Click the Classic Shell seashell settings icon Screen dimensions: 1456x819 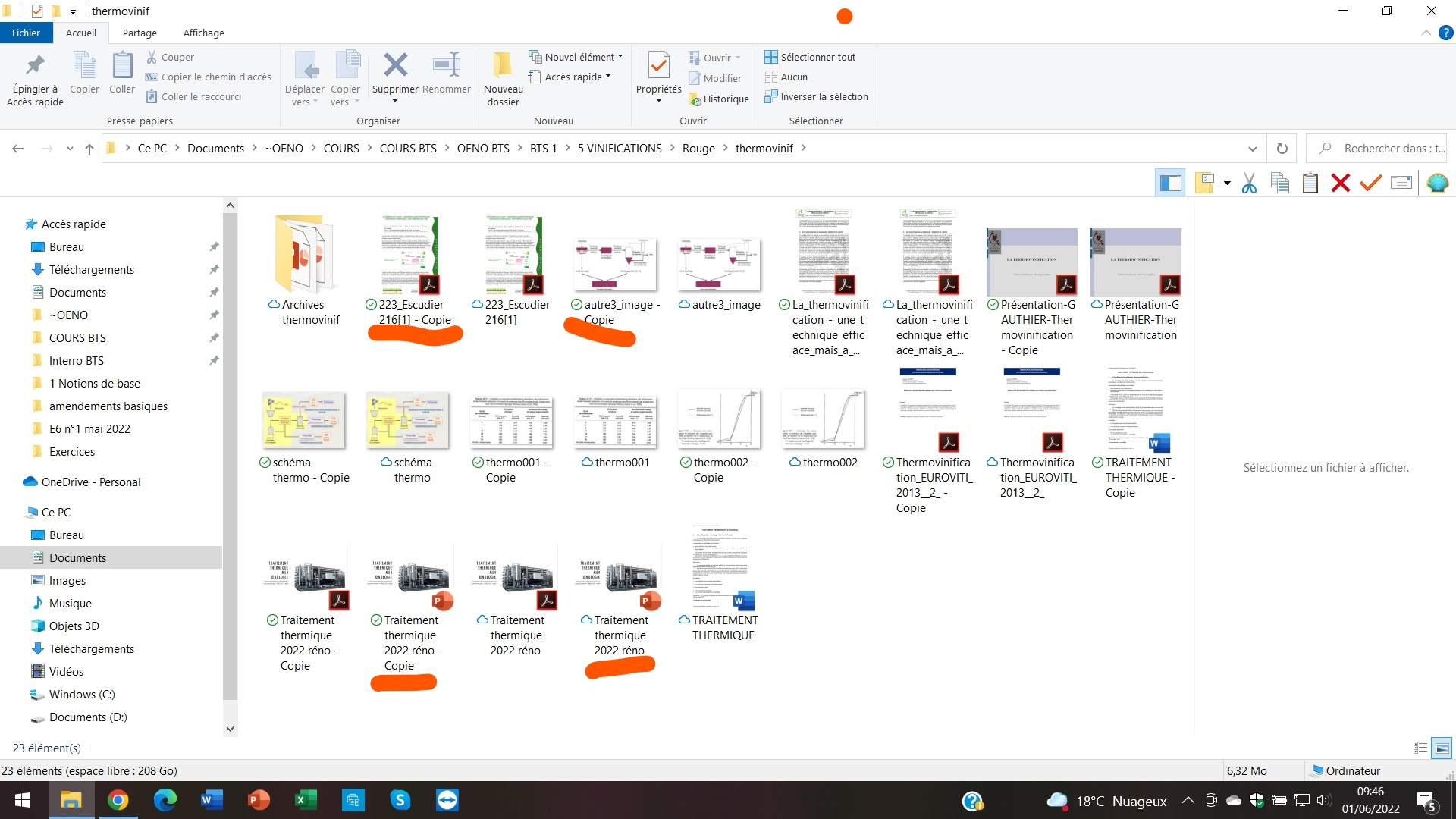pos(1437,183)
